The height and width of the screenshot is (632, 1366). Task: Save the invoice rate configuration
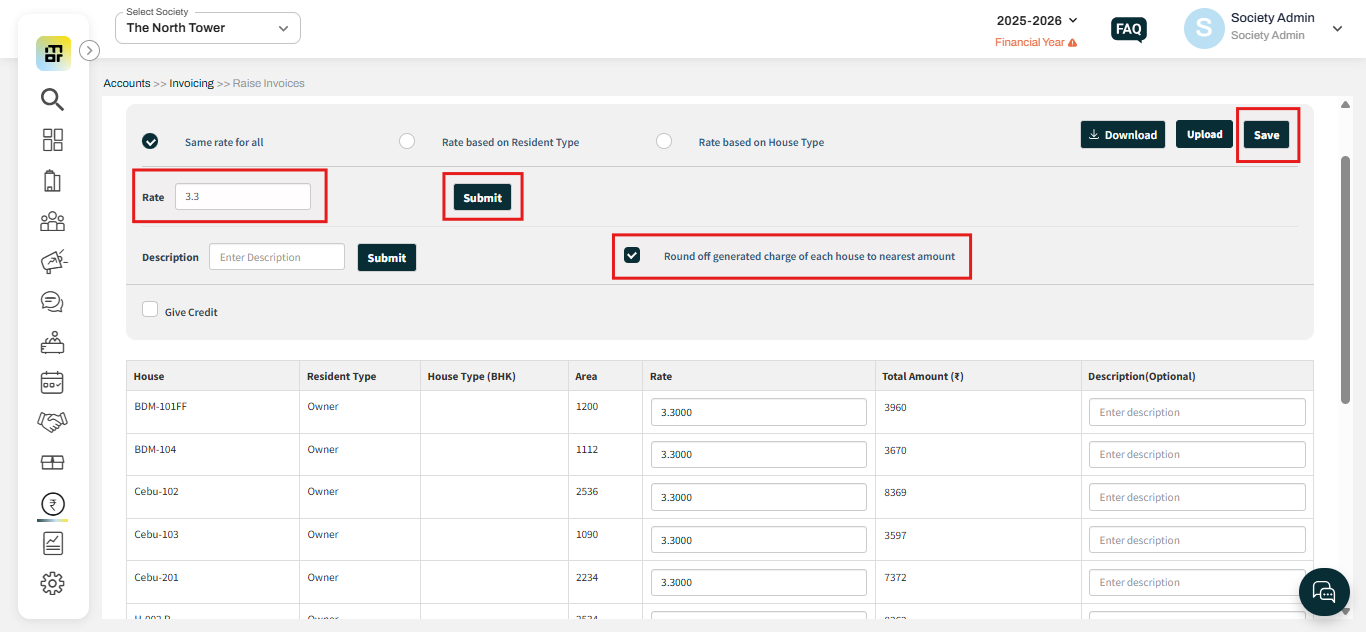(1266, 134)
